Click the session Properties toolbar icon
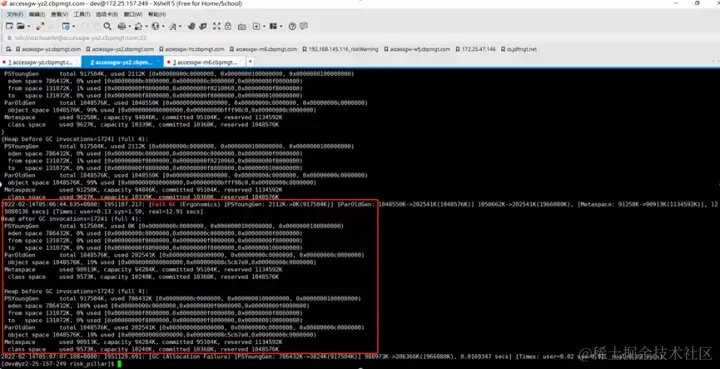 point(66,26)
